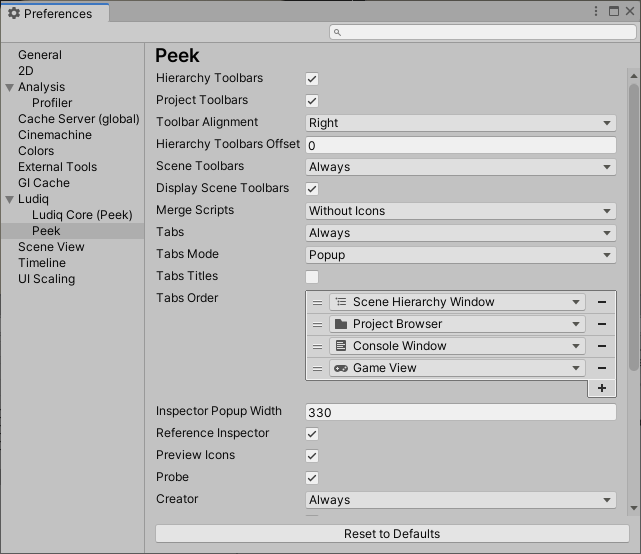Grab the drag handle for Game View
The width and height of the screenshot is (641, 554).
click(x=317, y=368)
